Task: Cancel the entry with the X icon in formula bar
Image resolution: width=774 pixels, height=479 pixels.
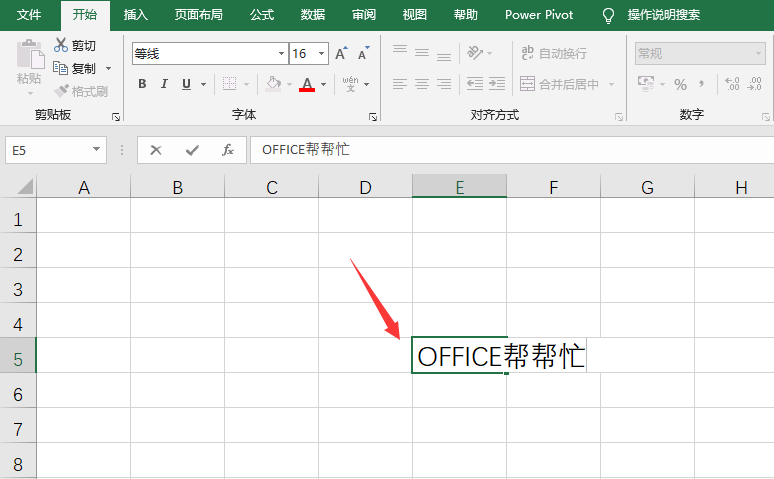Action: (x=156, y=150)
